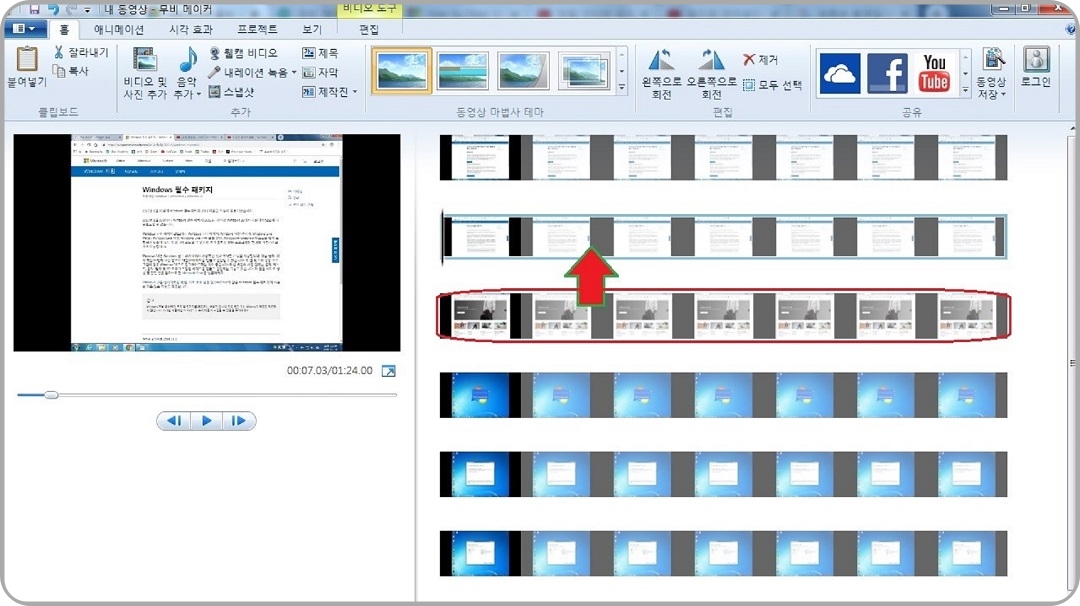Viewport: 1080px width, 606px height.
Task: Click the Snapshot (스냅샷) button
Action: point(231,92)
